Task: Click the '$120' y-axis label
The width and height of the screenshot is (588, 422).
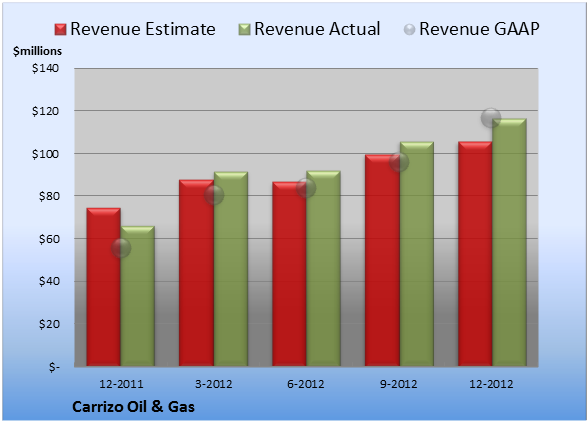Action: [45, 111]
